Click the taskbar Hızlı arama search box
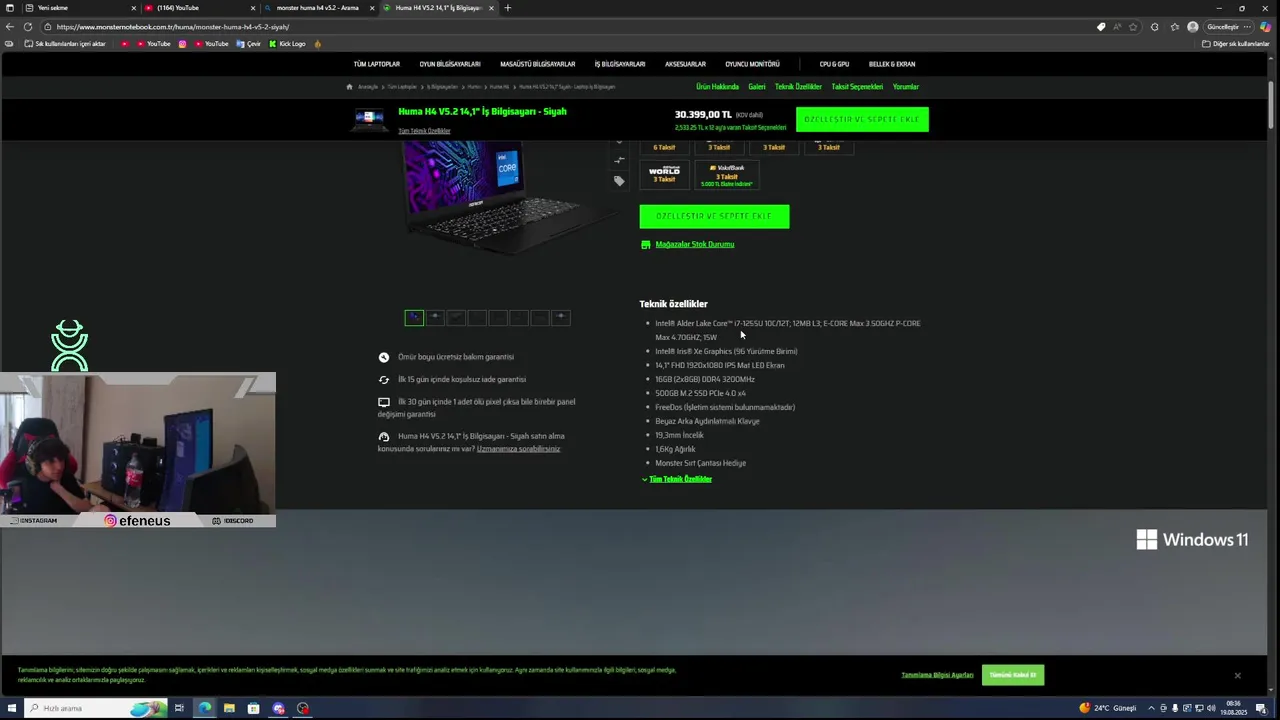 [x=93, y=708]
